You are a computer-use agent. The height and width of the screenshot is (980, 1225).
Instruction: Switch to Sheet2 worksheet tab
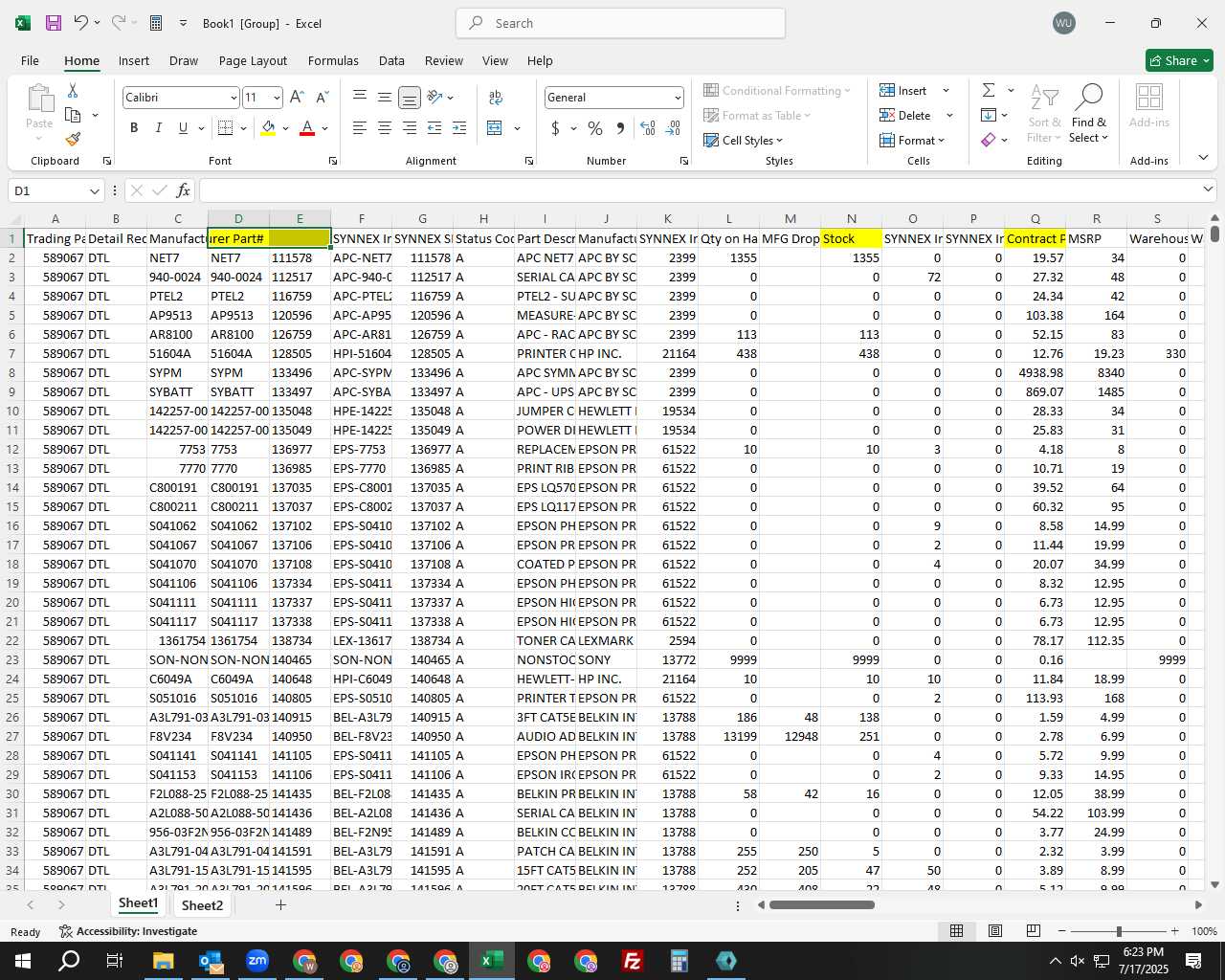202,904
